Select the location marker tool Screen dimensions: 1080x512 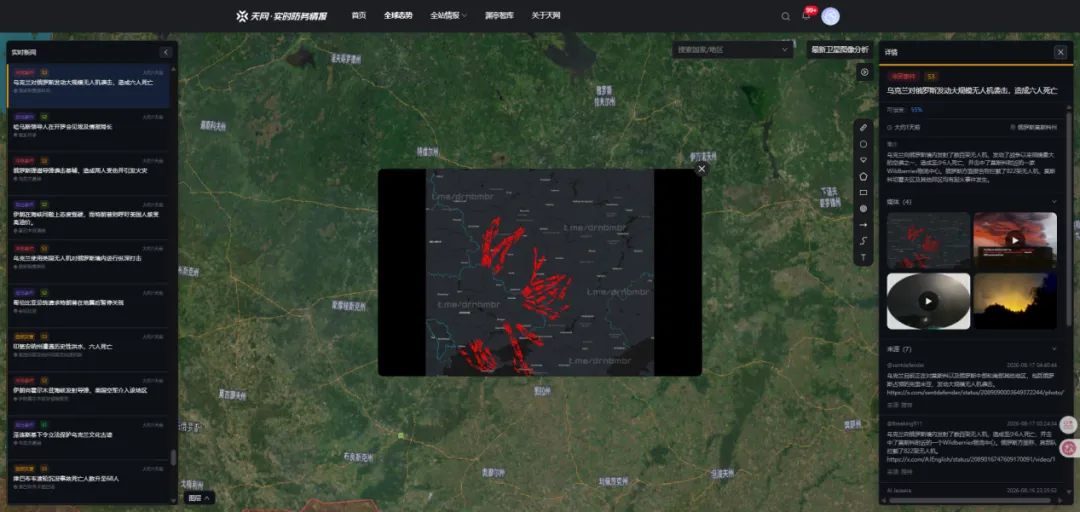point(864,160)
